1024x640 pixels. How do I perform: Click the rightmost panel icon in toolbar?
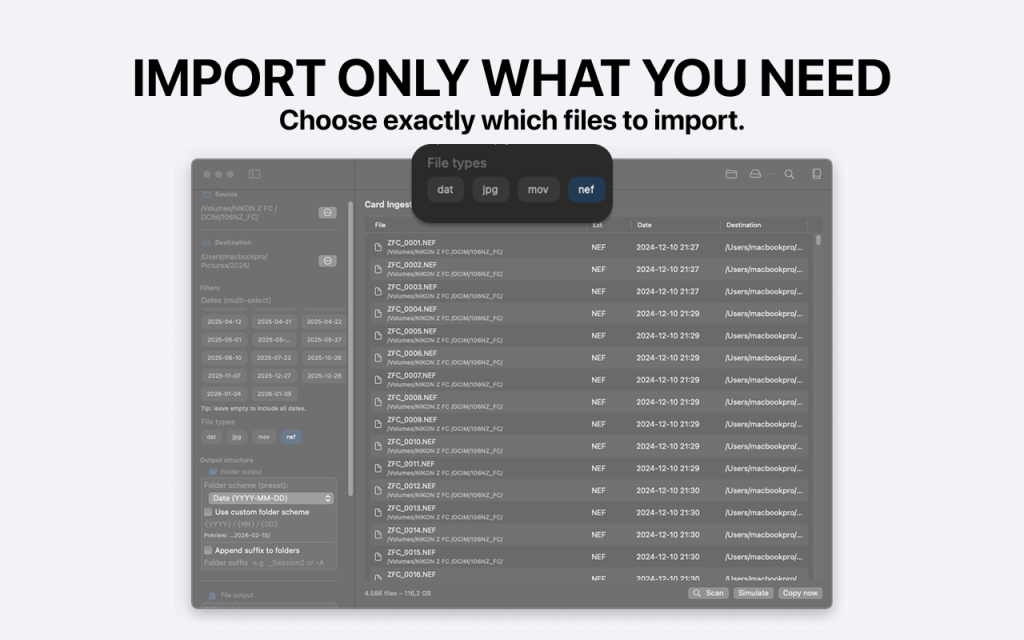pos(816,174)
